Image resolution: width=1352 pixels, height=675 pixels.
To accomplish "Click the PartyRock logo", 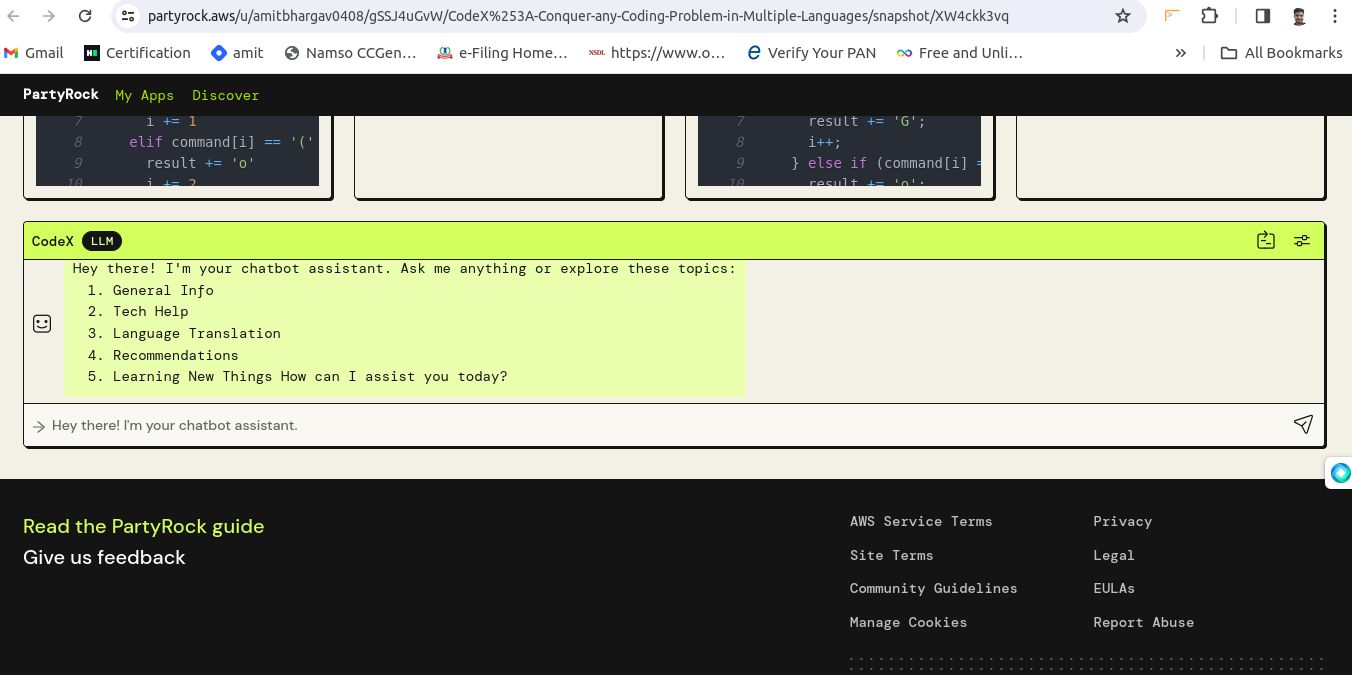I will pyautogui.click(x=61, y=94).
